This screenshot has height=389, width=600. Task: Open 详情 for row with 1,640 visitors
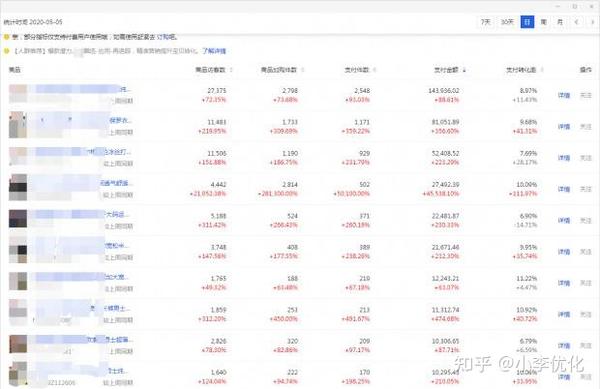pyautogui.click(x=564, y=377)
